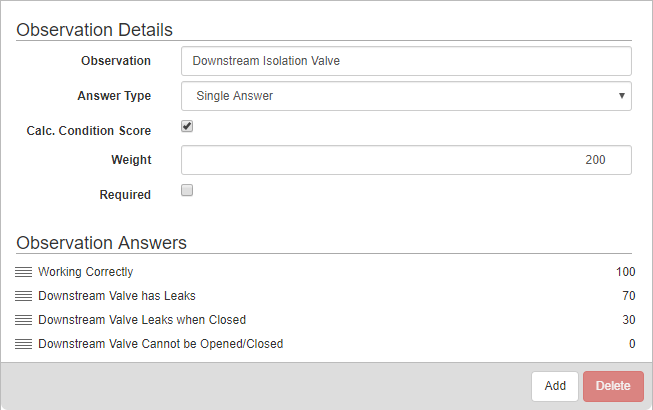Click reorder handle for Cannot be Opened/Closed

[x=23, y=344]
